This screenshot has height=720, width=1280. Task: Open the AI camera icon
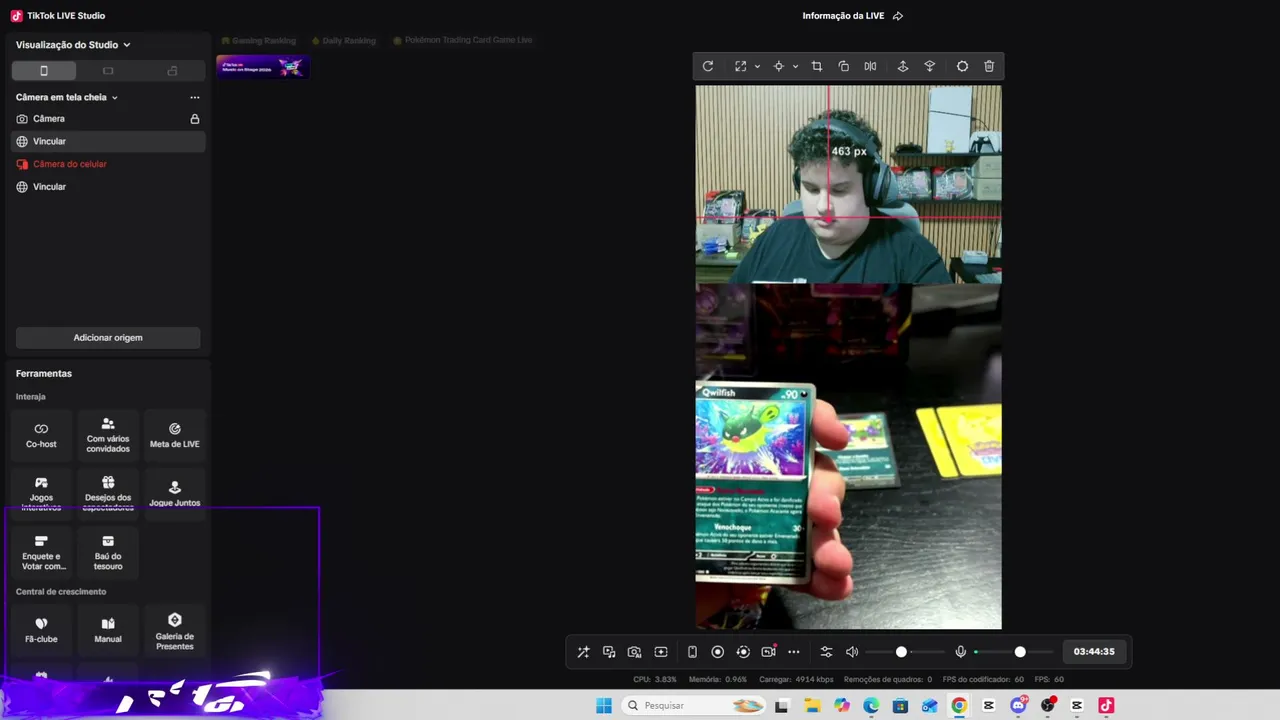634,652
